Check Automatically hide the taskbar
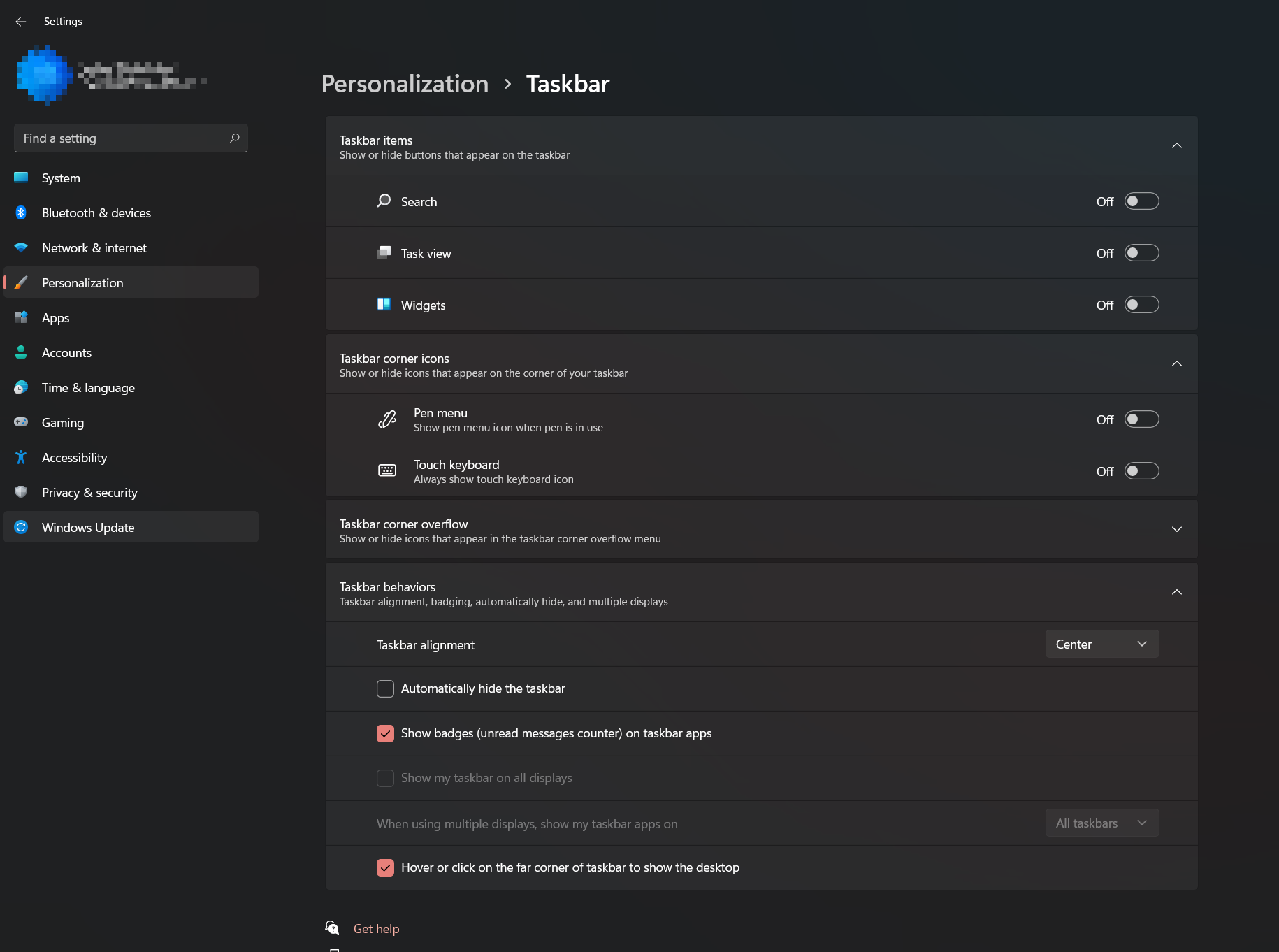The image size is (1279, 952). click(x=385, y=688)
